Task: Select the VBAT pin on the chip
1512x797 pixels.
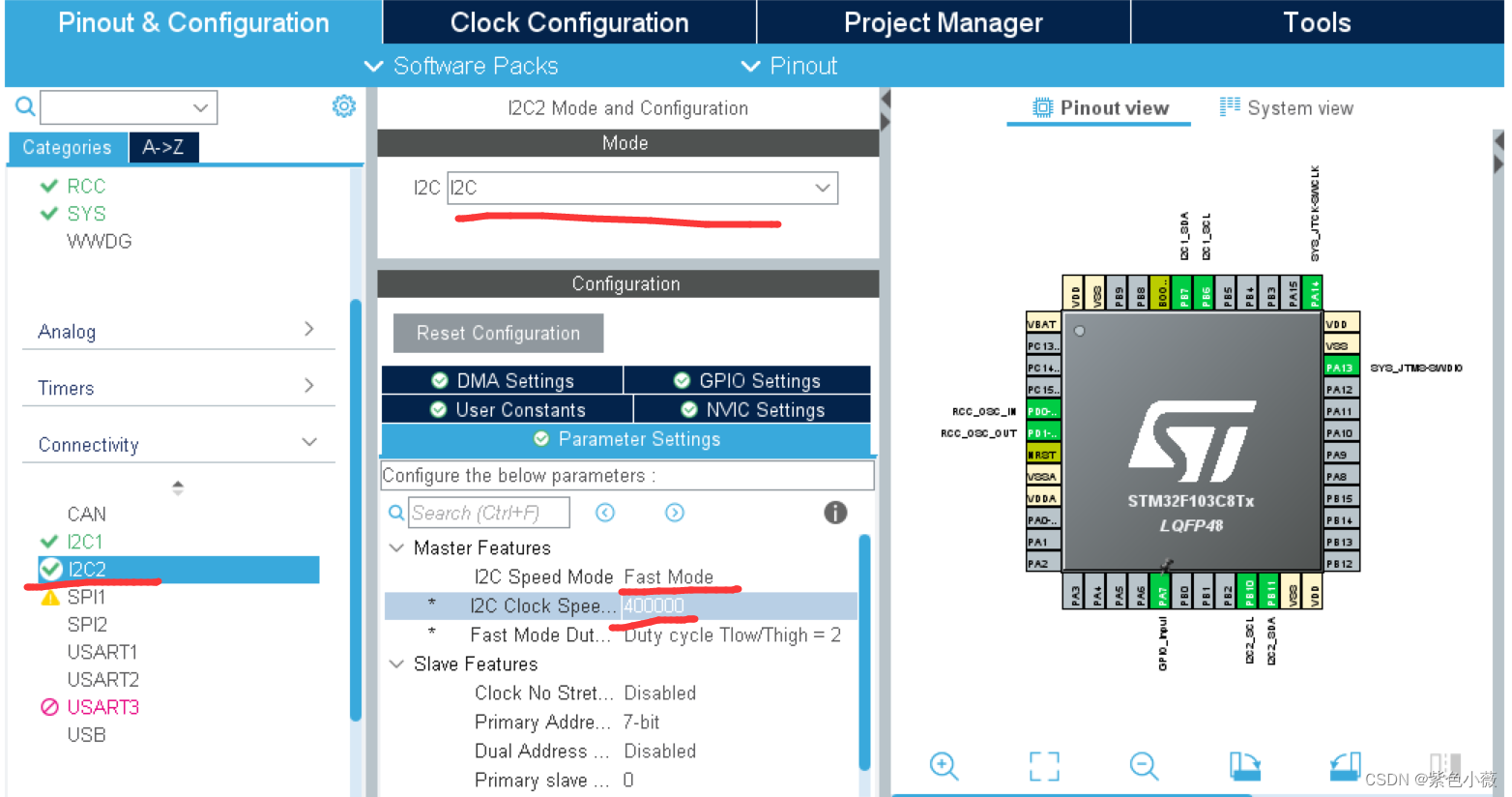Action: [1043, 324]
